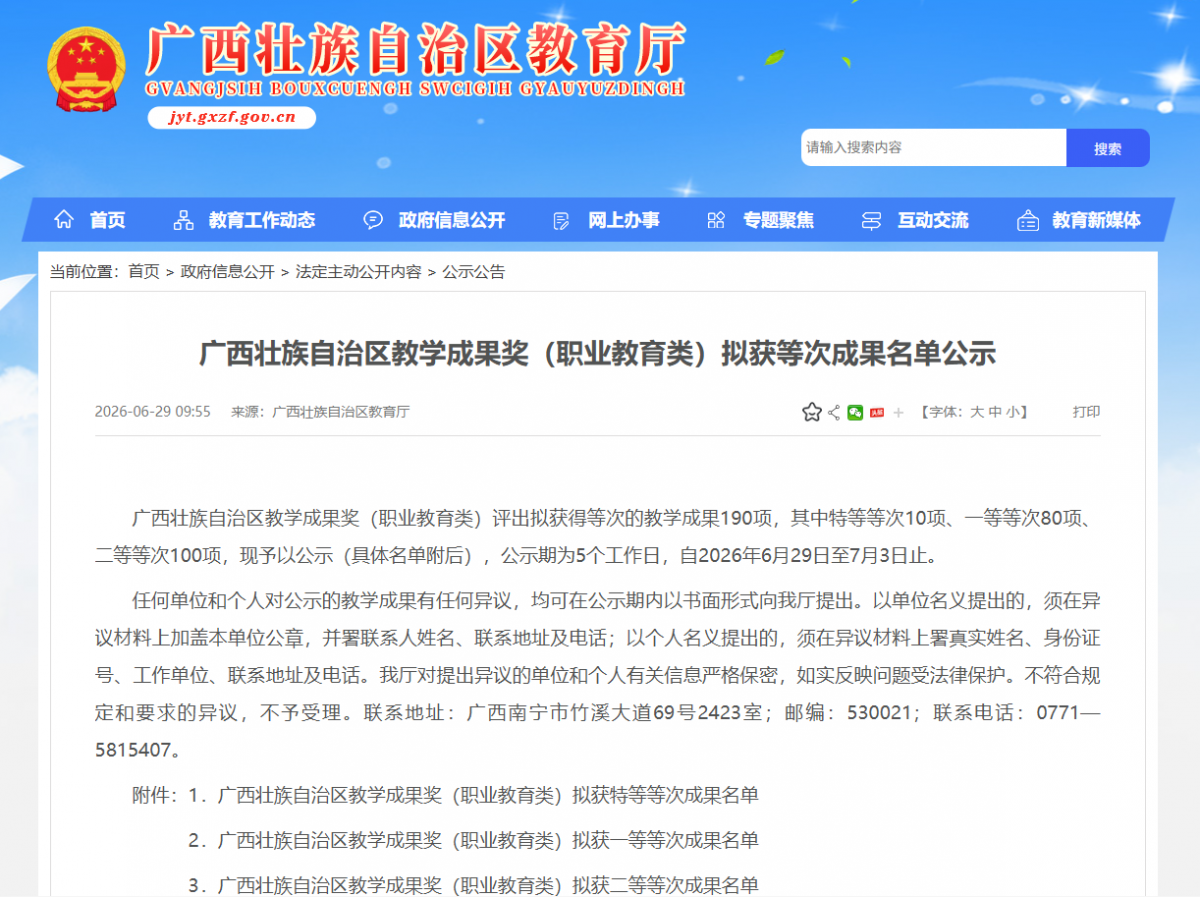This screenshot has height=897, width=1200.
Task: Open 互动交流 menu item
Action: [933, 220]
